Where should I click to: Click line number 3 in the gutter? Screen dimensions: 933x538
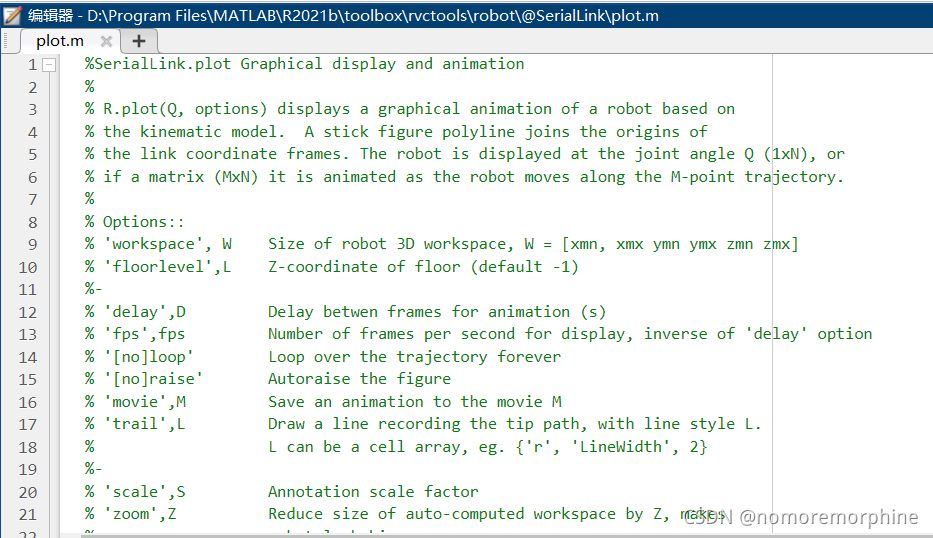32,110
